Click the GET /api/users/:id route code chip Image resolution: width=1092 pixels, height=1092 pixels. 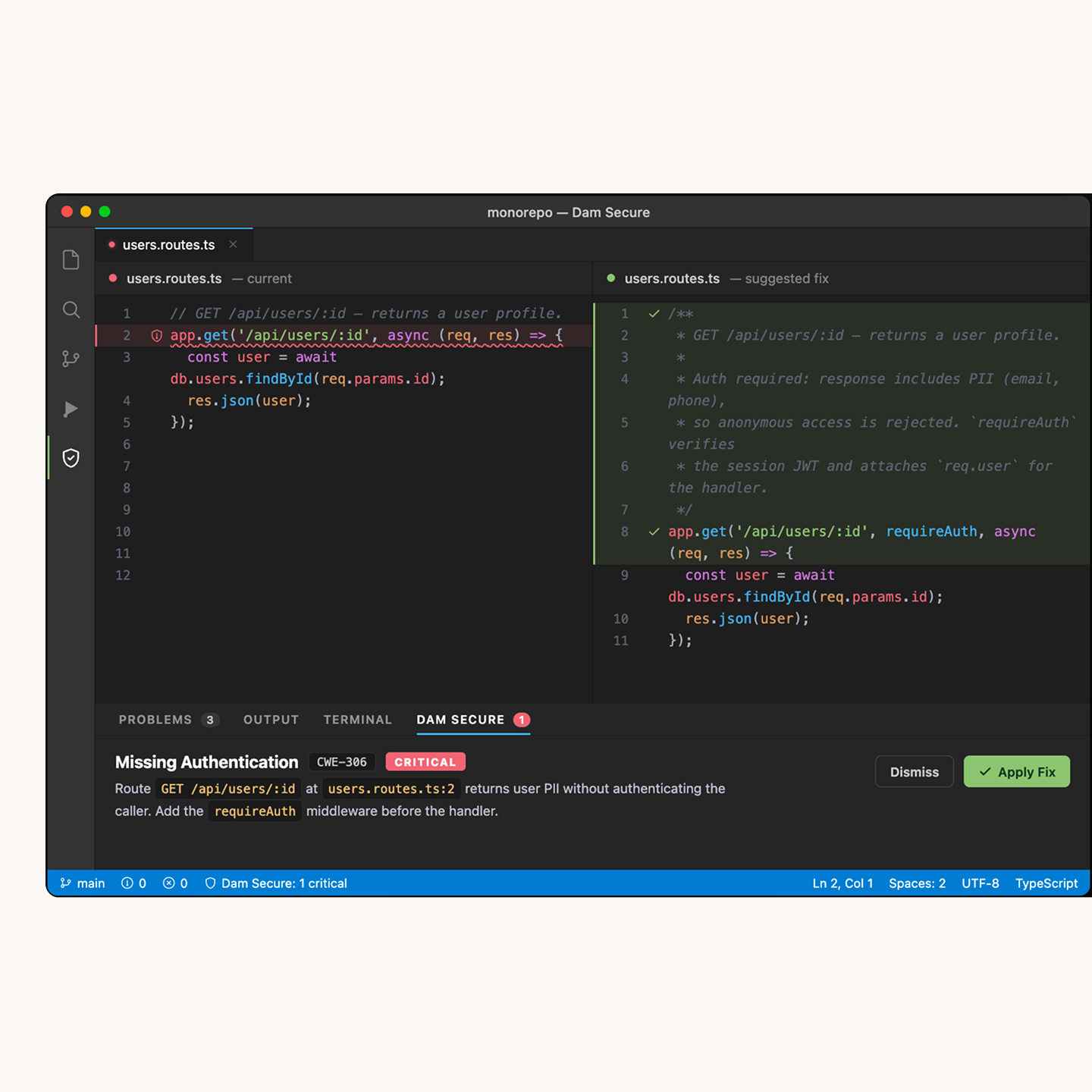[x=228, y=789]
